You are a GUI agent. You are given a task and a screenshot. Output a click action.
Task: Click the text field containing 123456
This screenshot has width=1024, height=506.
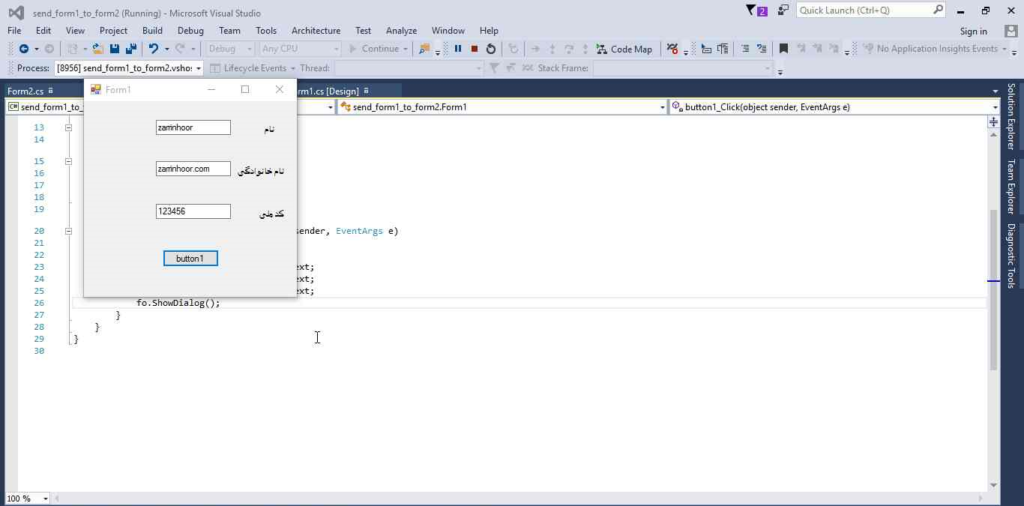click(x=193, y=212)
